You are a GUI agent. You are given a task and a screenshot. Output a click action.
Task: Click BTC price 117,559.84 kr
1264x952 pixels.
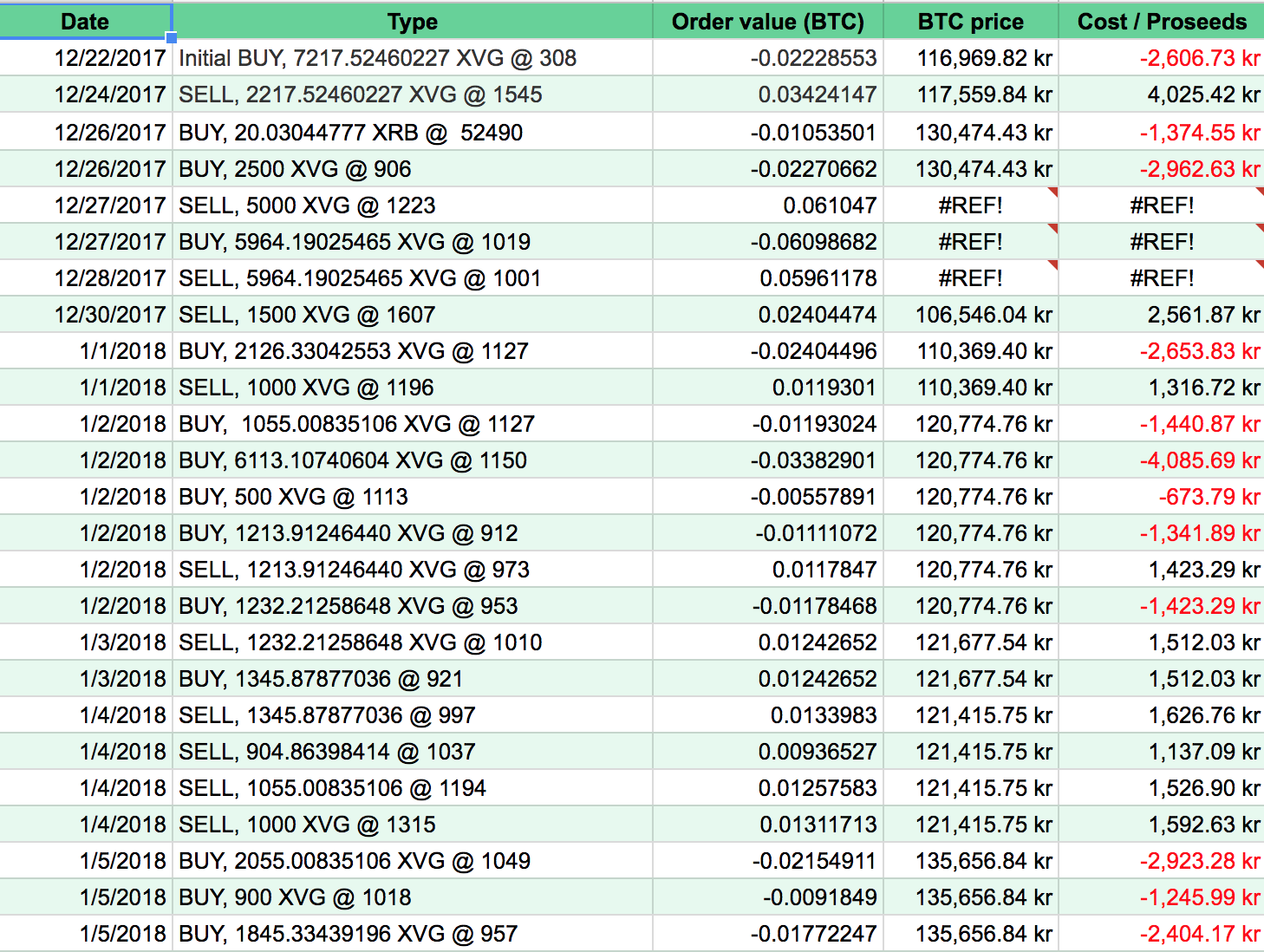(971, 95)
